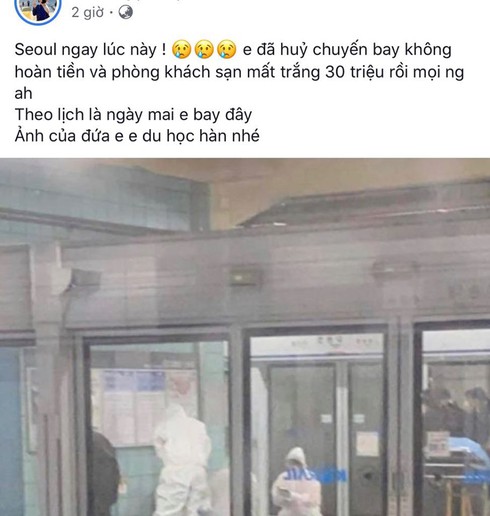Click the middle crying emoji

coord(204,50)
